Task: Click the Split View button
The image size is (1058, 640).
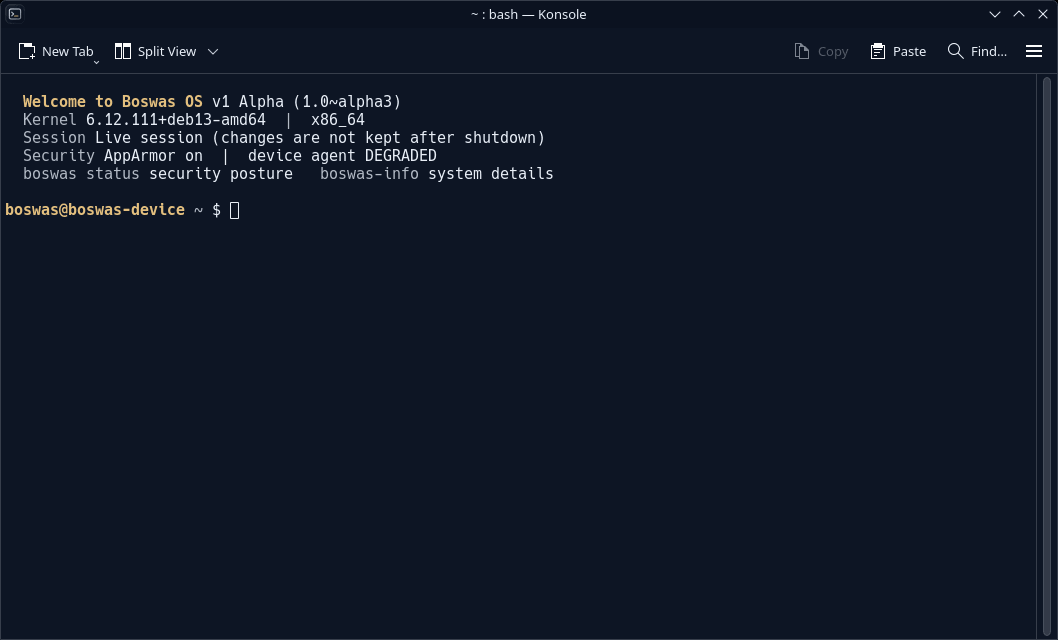Action: (155, 51)
